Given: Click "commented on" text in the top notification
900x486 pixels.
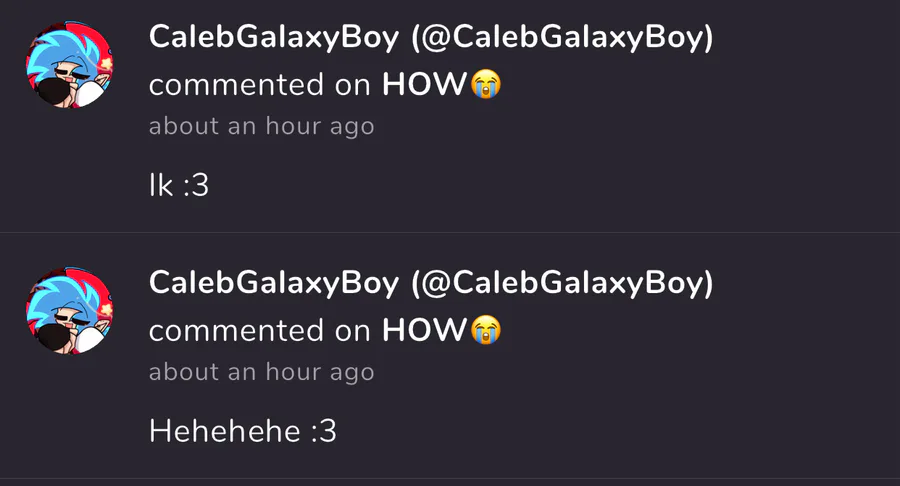Looking at the screenshot, I should click(x=261, y=85).
